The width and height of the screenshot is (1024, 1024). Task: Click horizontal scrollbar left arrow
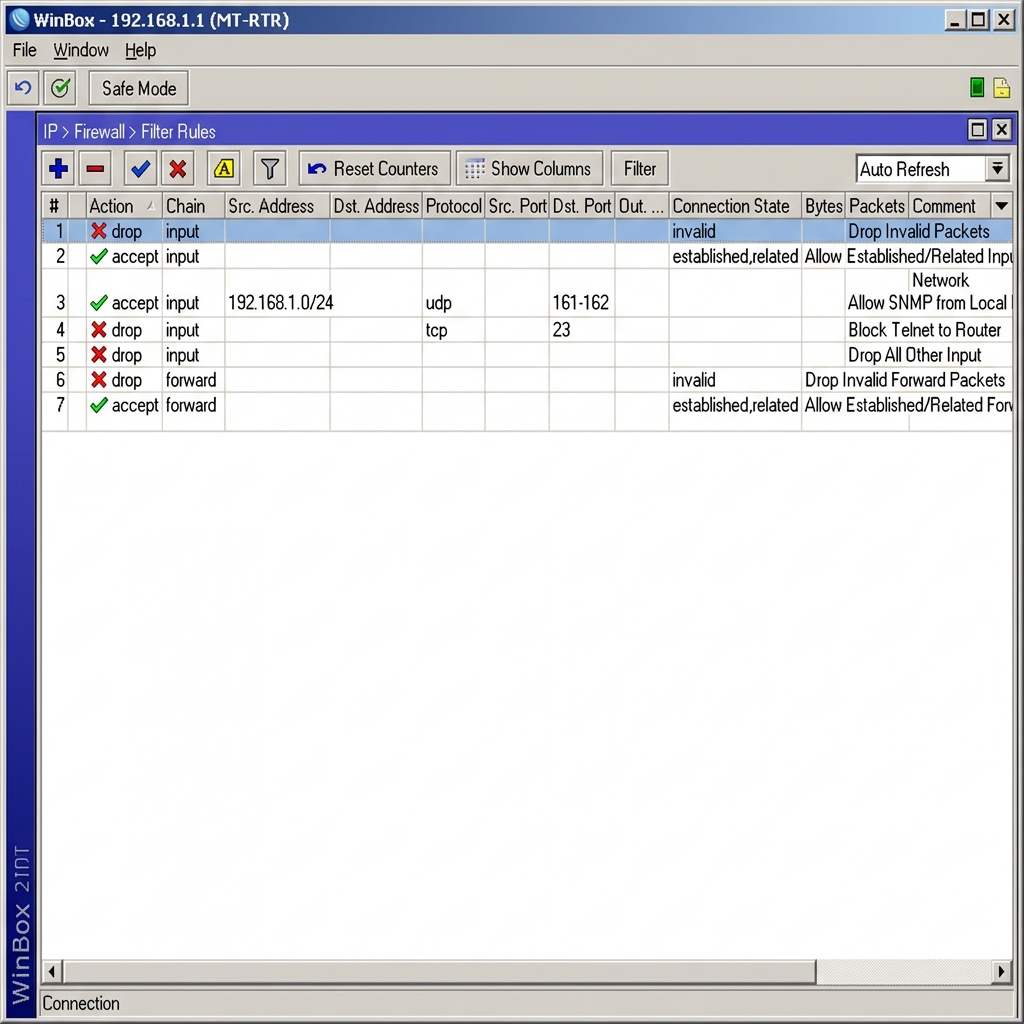tap(52, 972)
